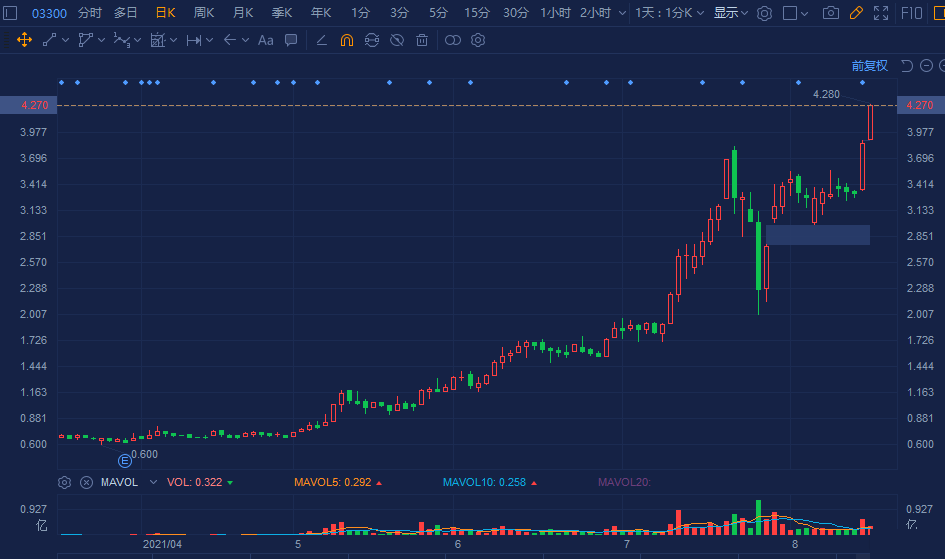Select the arrow annotation tool
The width and height of the screenshot is (945, 559).
pyautogui.click(x=229, y=40)
